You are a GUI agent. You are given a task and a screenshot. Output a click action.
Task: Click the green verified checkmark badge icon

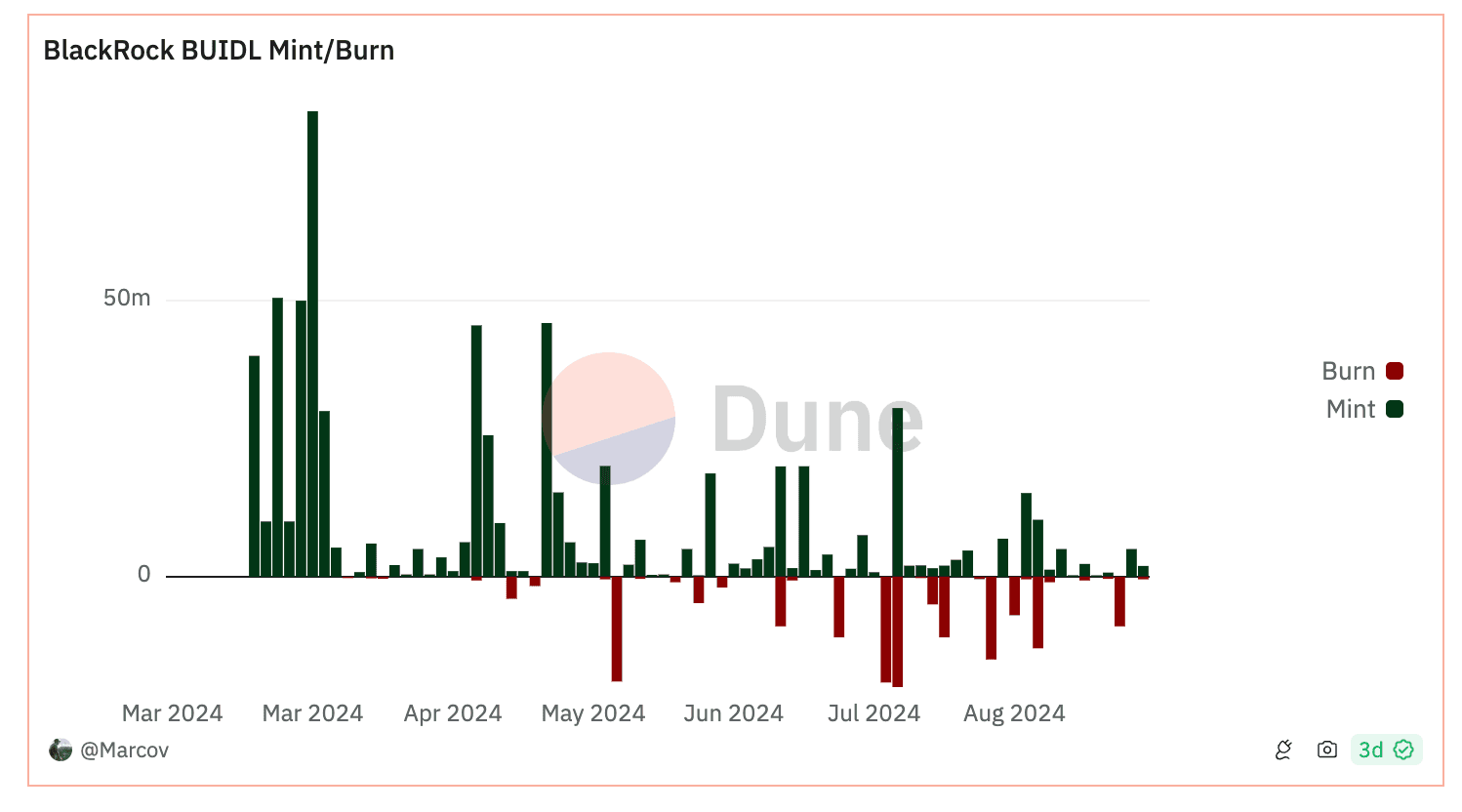1403,750
